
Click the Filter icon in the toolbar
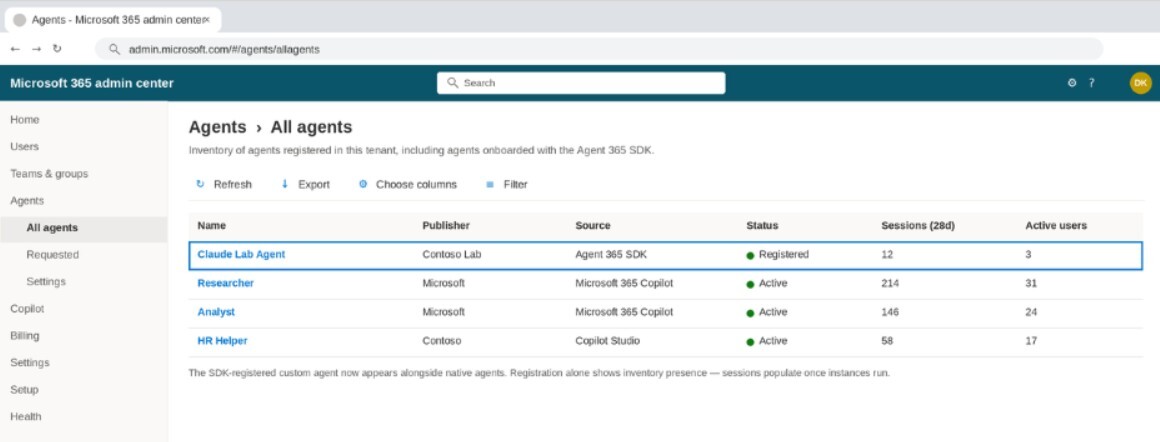(490, 184)
